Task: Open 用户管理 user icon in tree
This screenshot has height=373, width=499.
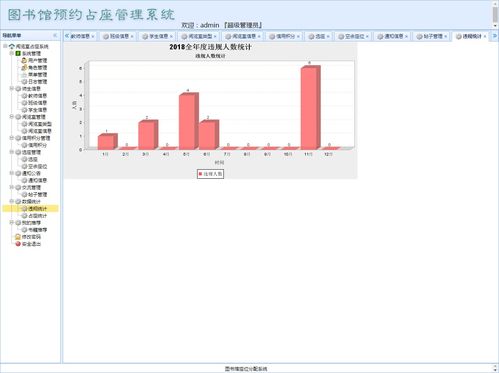Action: [x=24, y=60]
